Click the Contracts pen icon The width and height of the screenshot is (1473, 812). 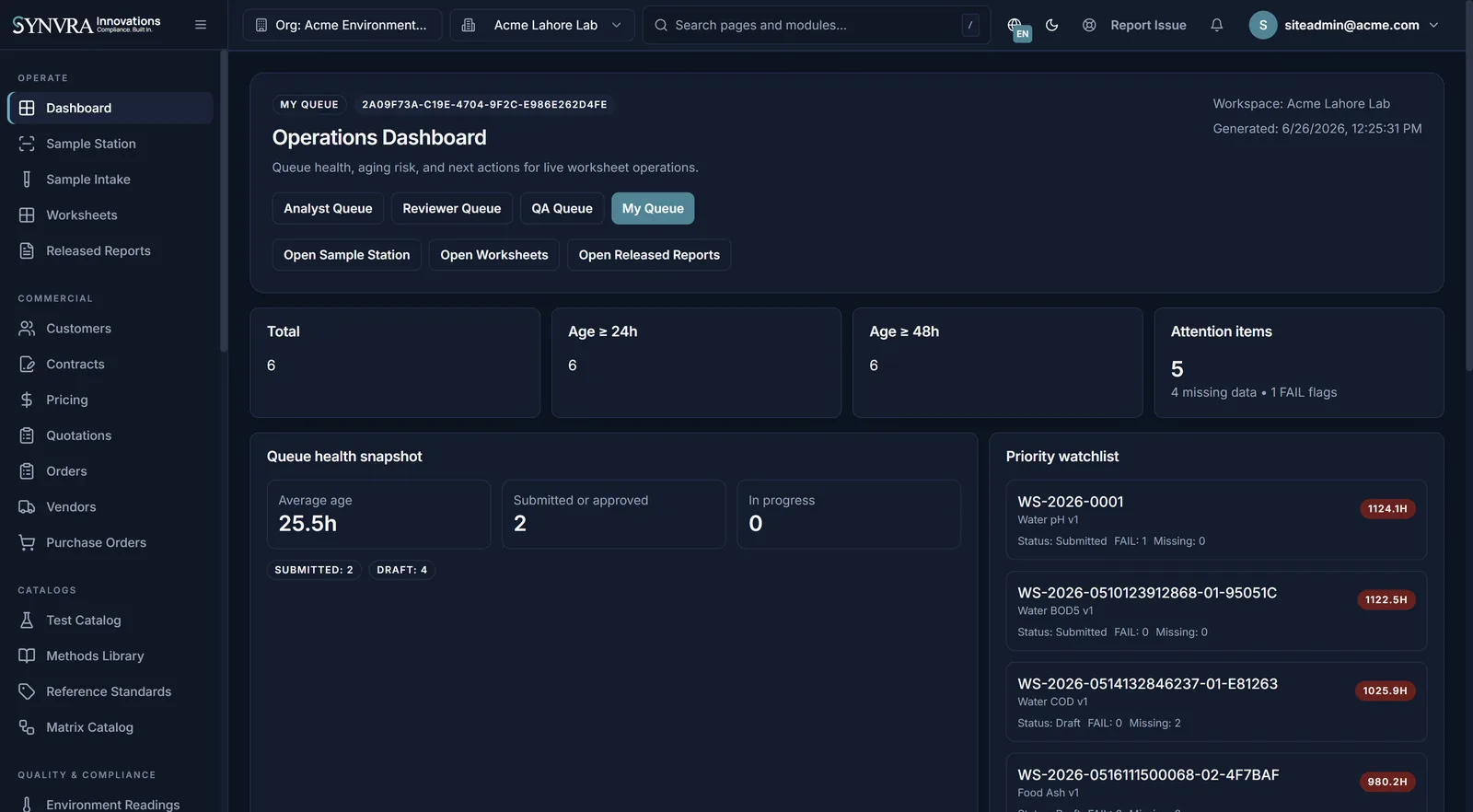coord(27,364)
